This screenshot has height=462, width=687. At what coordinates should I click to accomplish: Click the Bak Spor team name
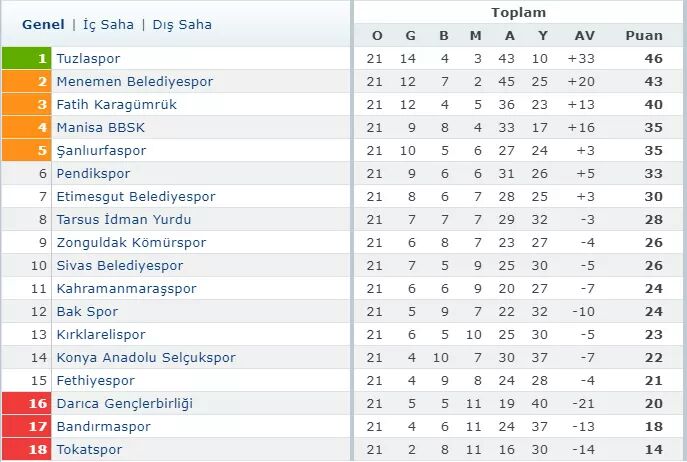(x=87, y=311)
